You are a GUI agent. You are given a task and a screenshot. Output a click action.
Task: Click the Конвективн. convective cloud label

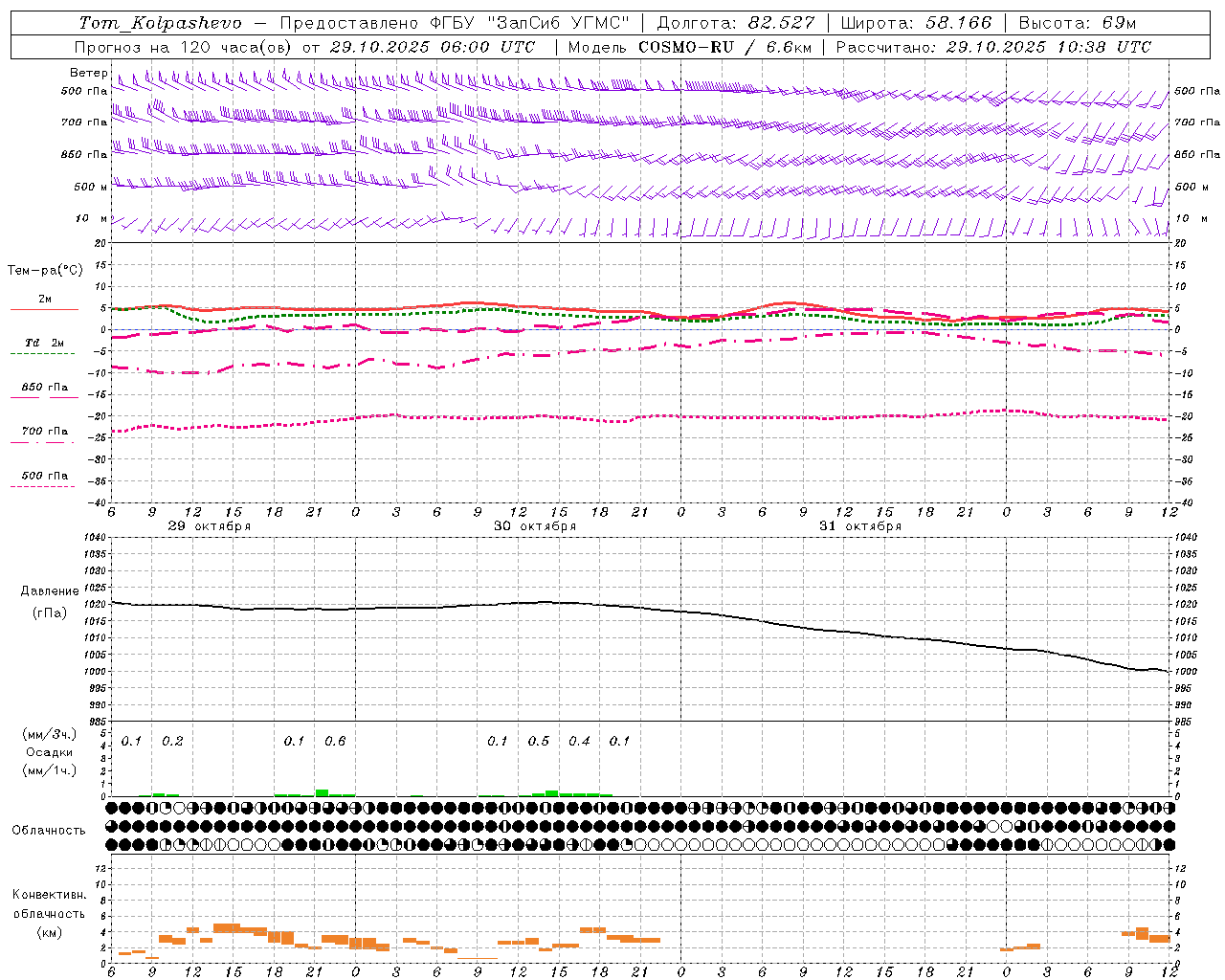[x=50, y=895]
